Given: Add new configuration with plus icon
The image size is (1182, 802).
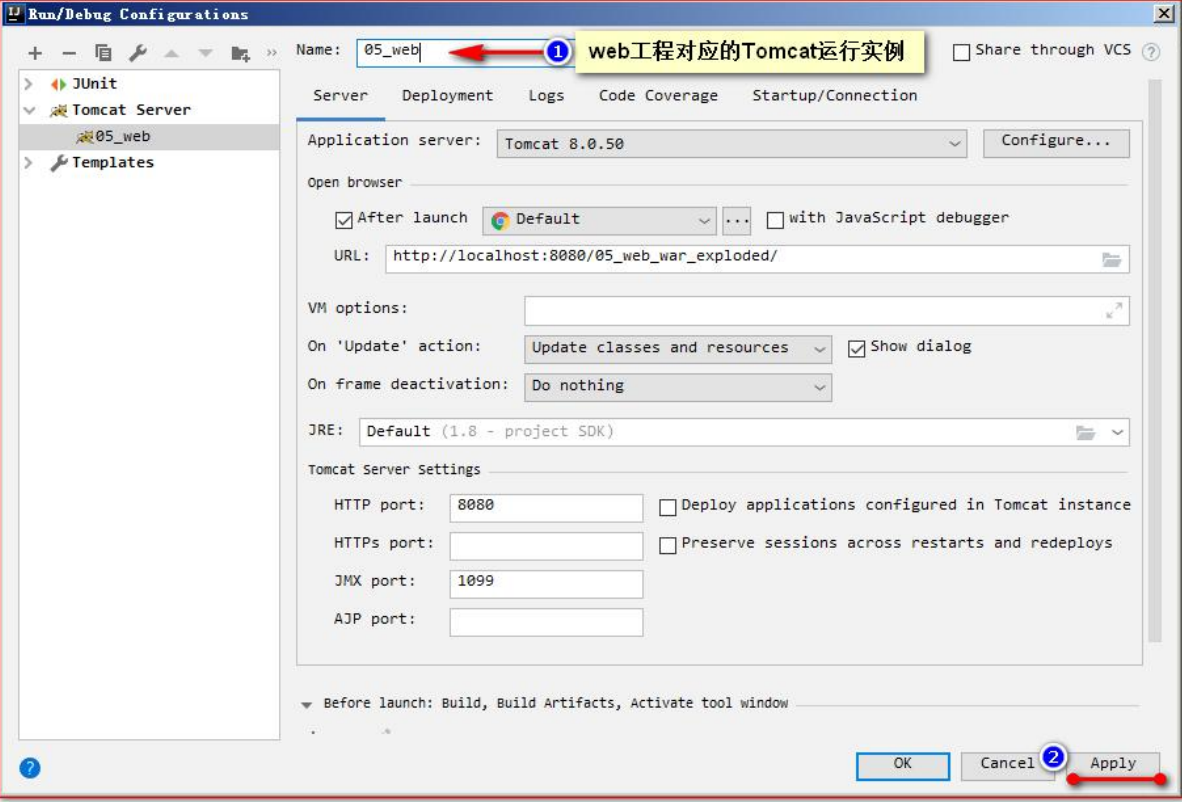Looking at the screenshot, I should [35, 53].
